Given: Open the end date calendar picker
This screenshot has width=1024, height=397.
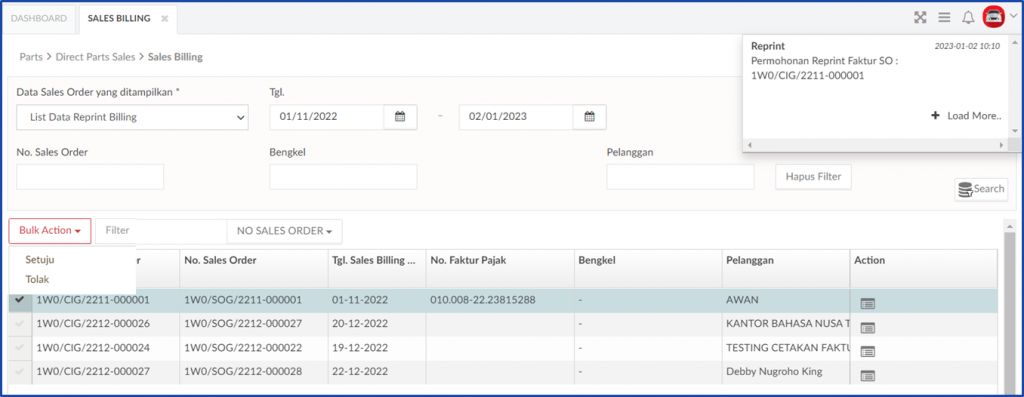Looking at the screenshot, I should click(x=589, y=117).
